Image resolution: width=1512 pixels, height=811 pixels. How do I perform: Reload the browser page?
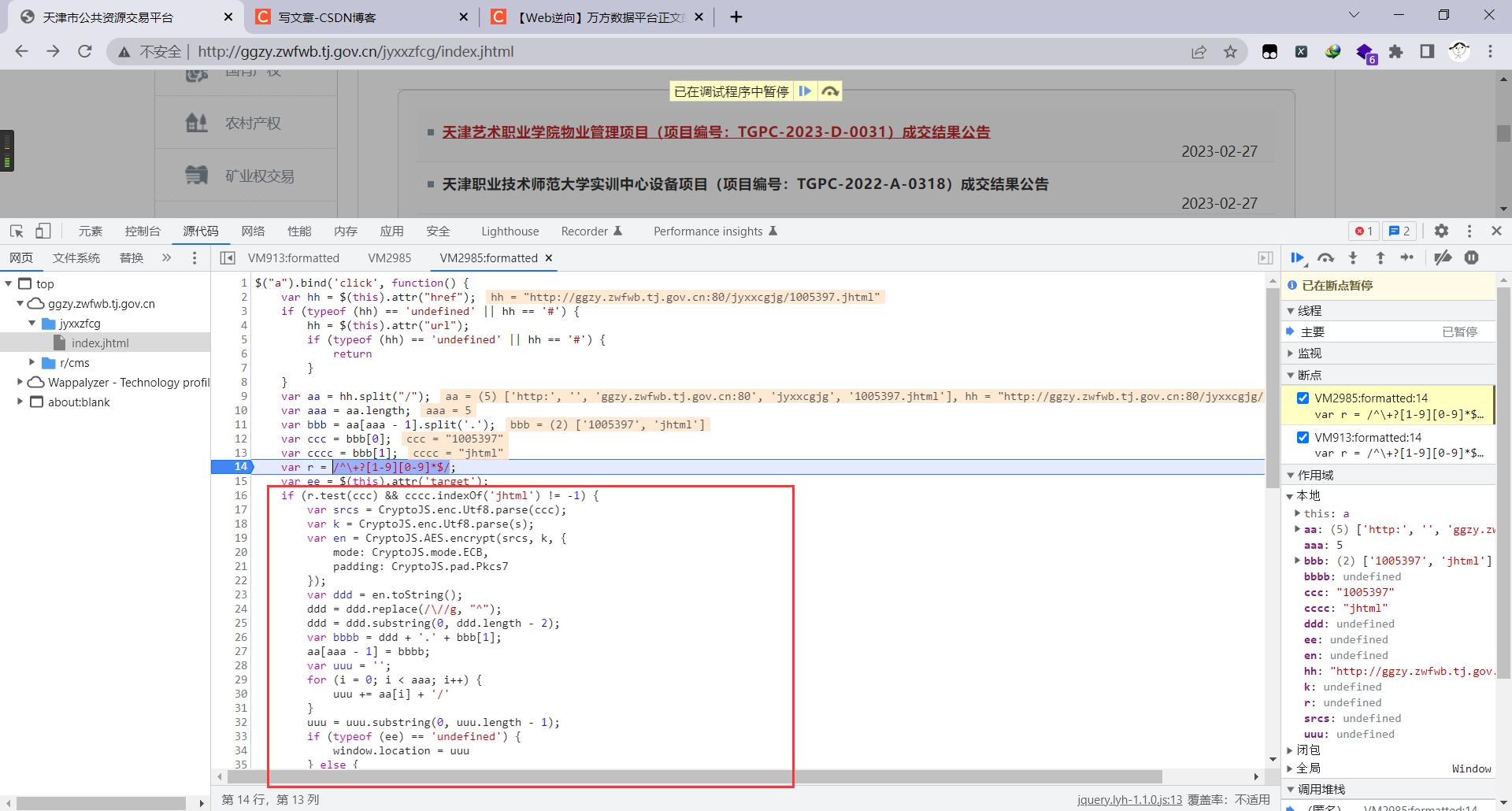click(85, 51)
